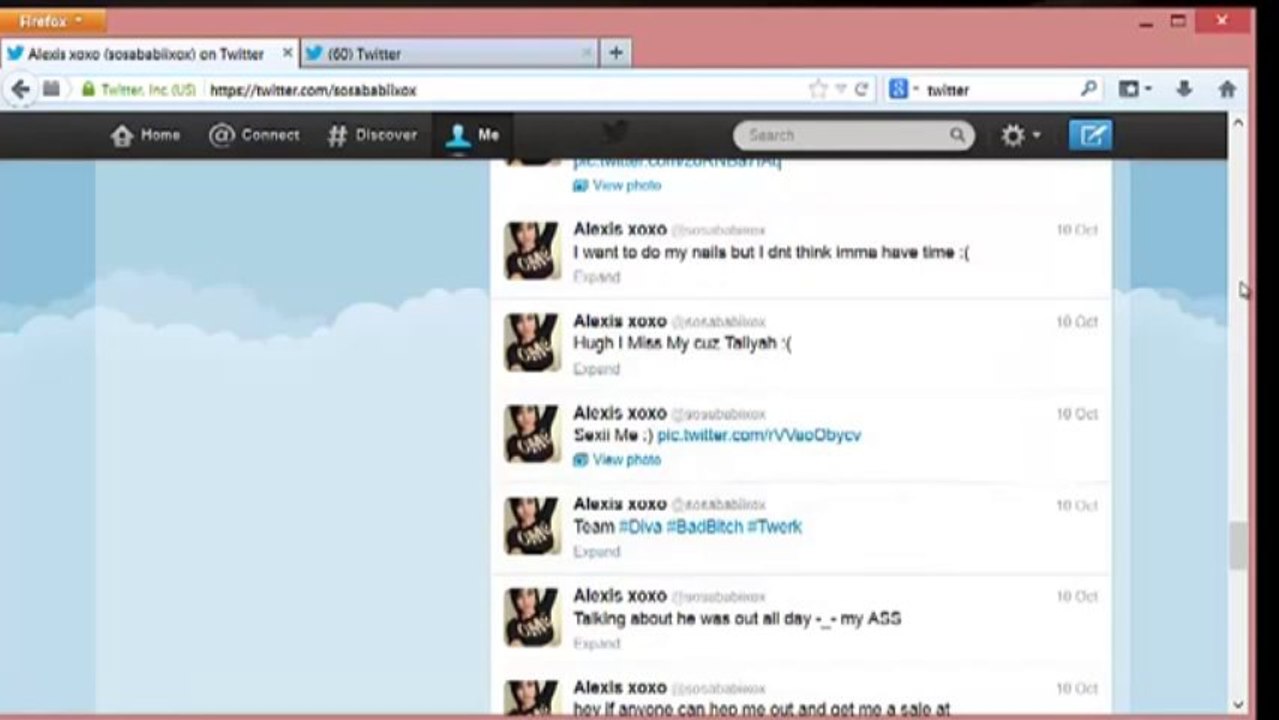
Task: Click the Twitter search magnifier icon
Action: (957, 135)
